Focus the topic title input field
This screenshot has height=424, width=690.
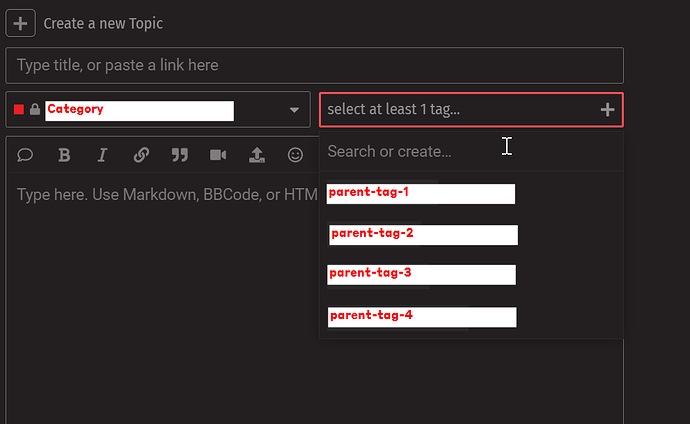click(x=314, y=66)
